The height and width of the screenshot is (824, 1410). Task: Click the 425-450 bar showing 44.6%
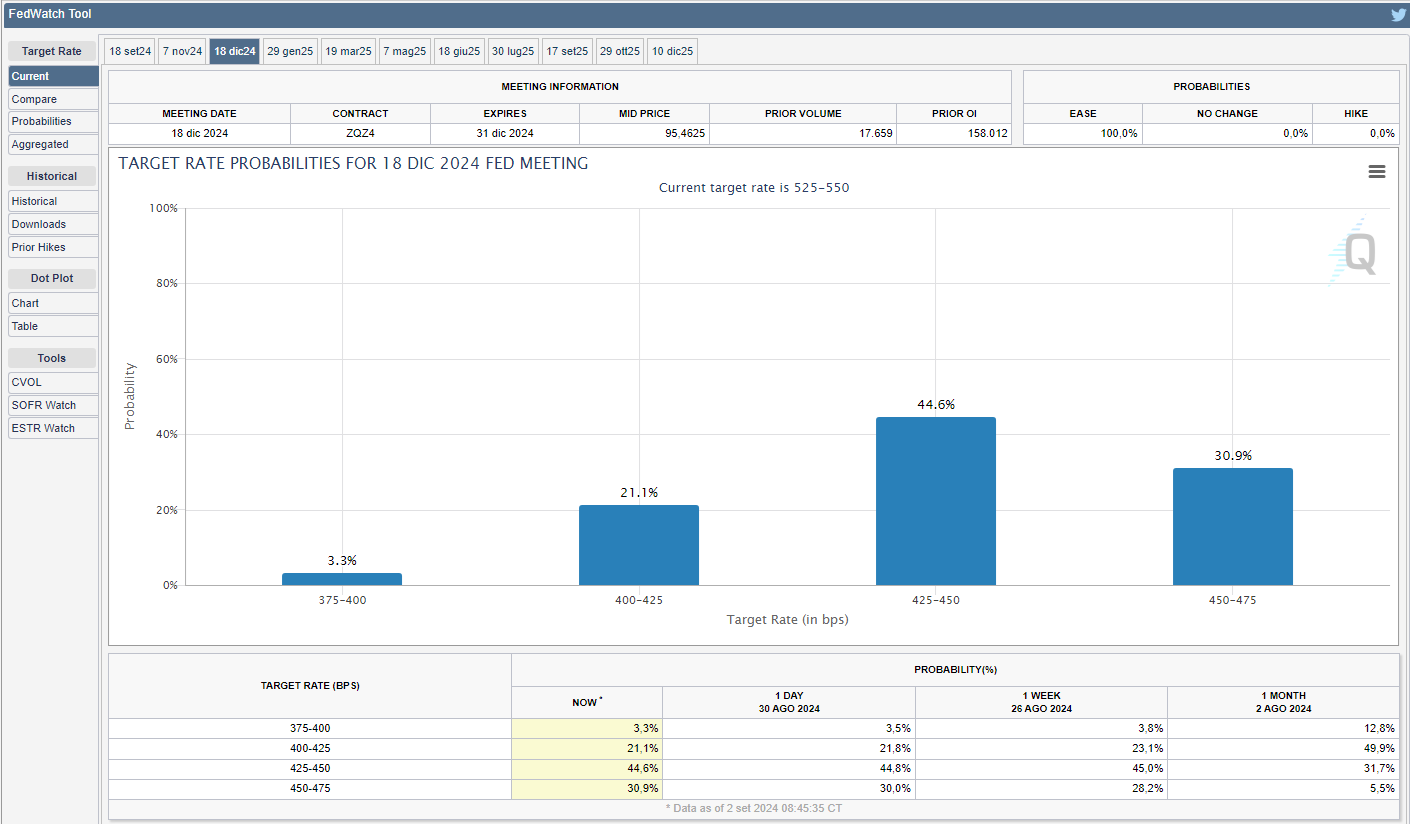tap(935, 501)
